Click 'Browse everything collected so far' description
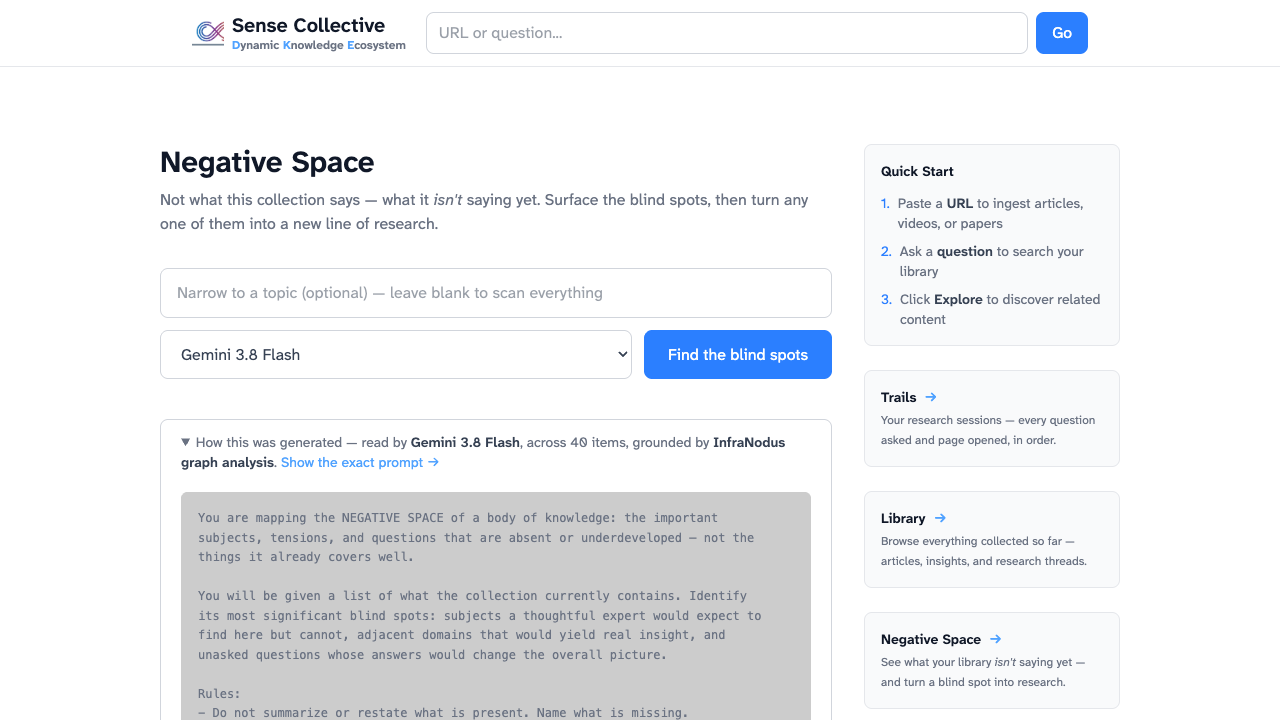Screen dimensions: 1280x720 984,551
